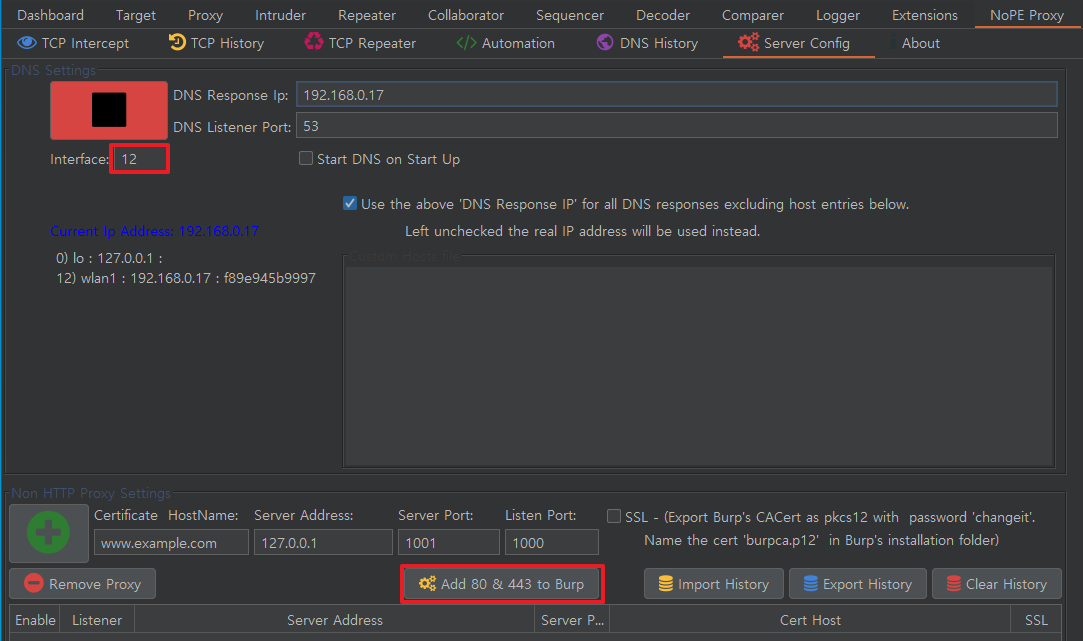Open the Decoder tab
1083x641 pixels.
pos(662,15)
